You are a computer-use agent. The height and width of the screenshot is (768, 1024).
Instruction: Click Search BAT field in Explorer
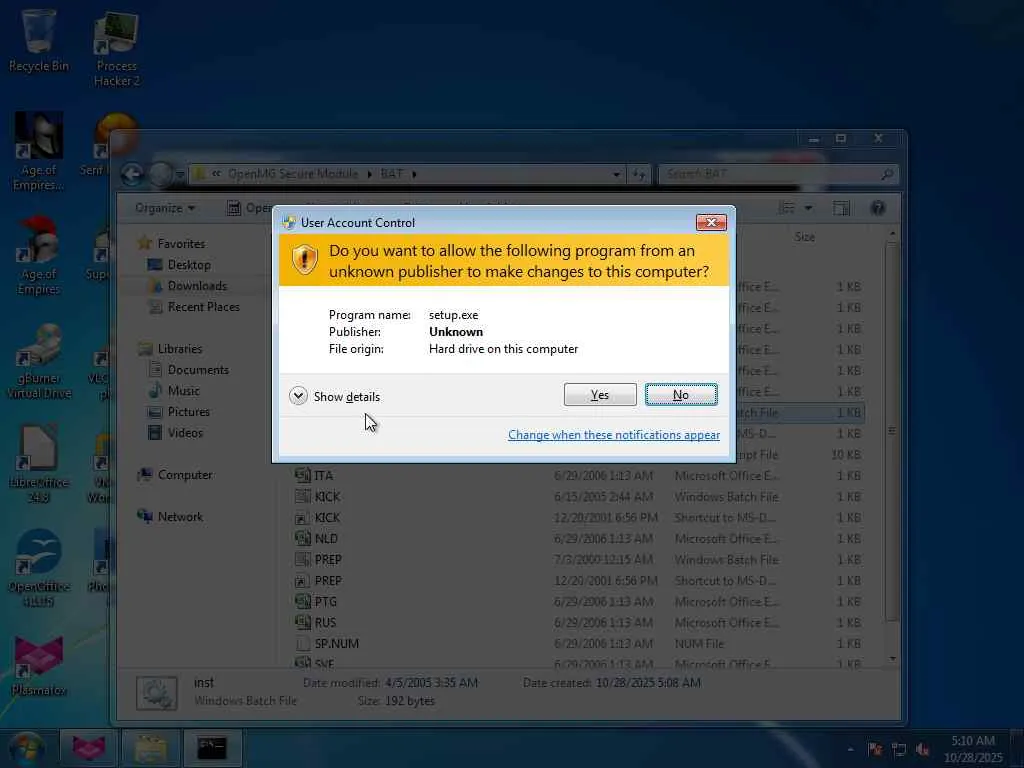tap(778, 174)
